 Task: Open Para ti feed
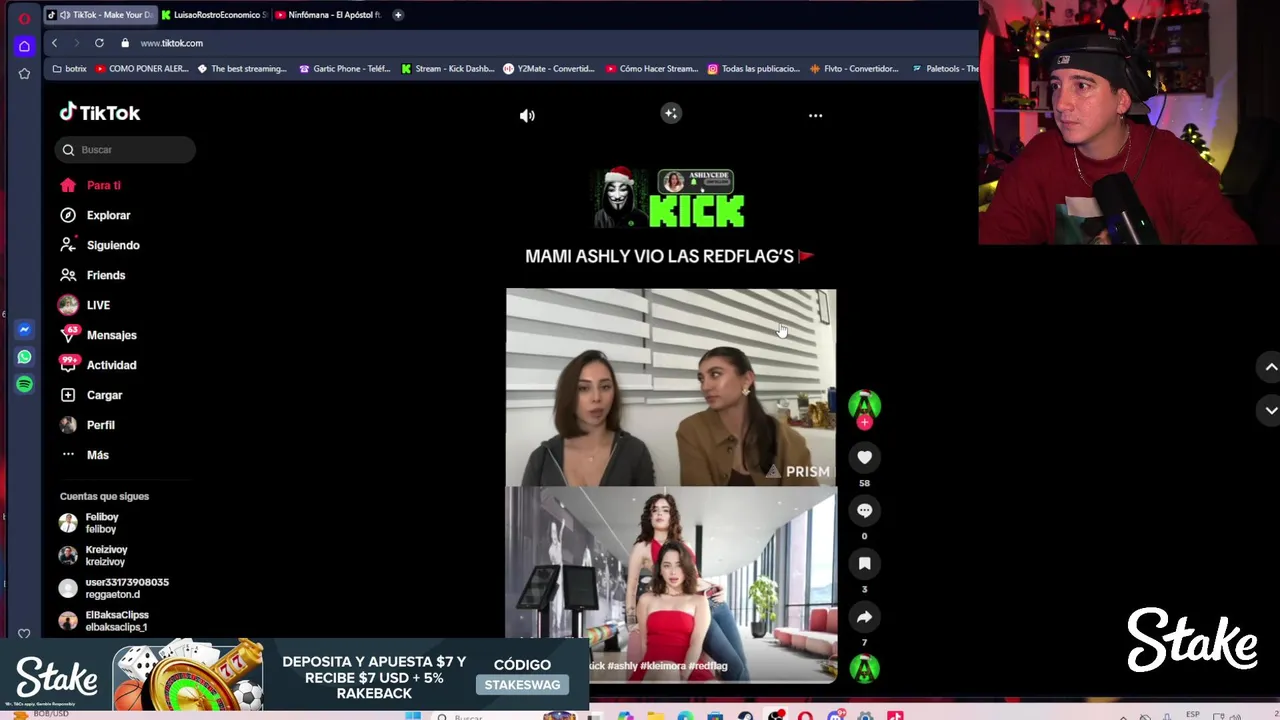(x=90, y=185)
